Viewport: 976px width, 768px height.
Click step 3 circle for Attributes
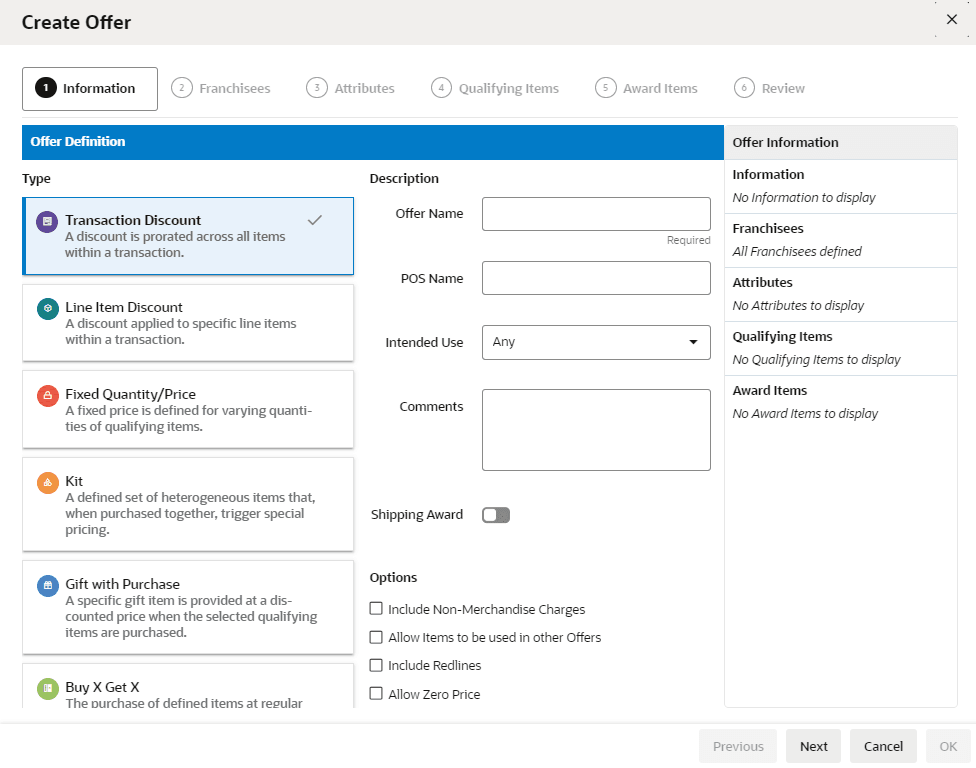tap(317, 88)
